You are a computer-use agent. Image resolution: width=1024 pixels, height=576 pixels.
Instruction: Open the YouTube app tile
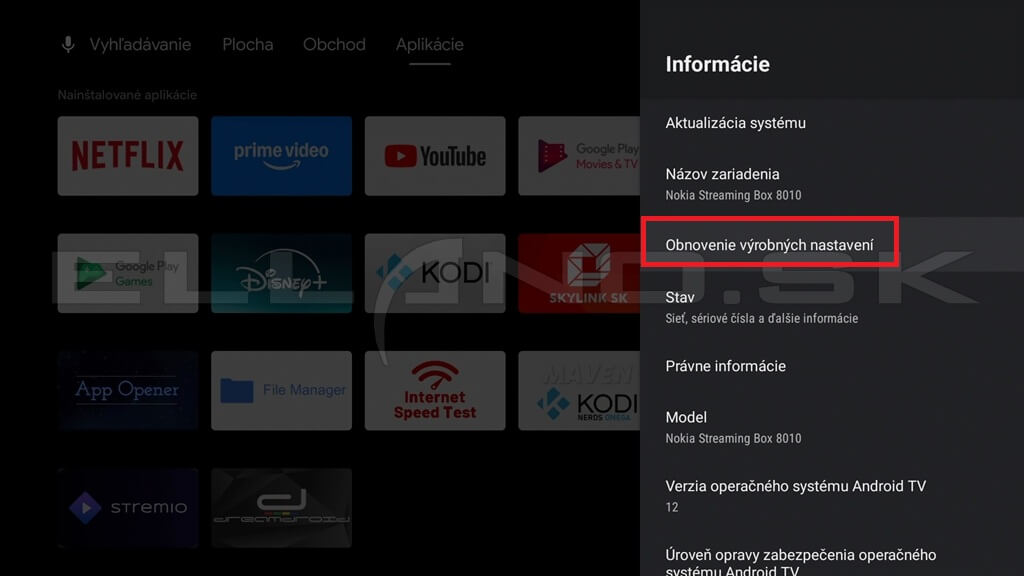434,155
